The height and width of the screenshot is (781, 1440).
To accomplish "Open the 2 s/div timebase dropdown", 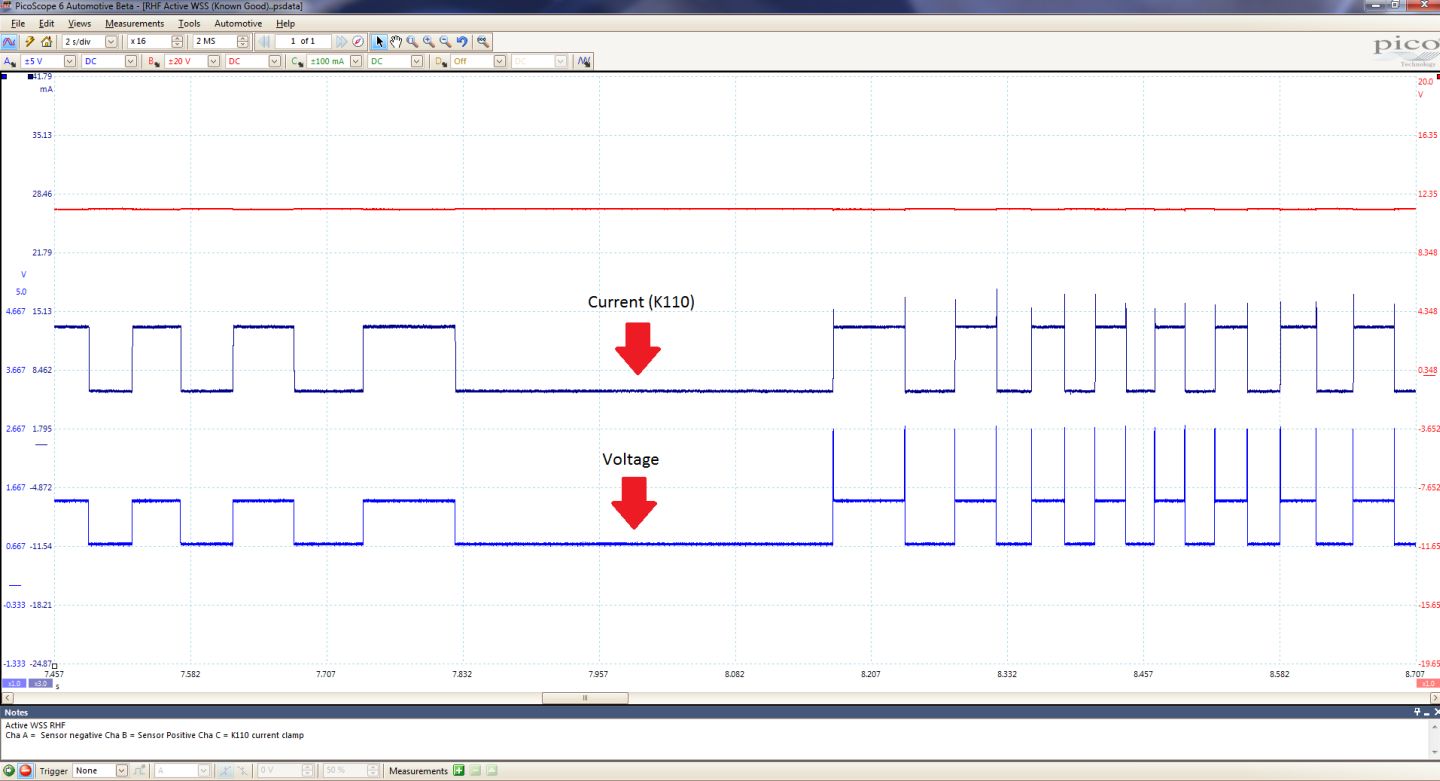I will click(110, 42).
